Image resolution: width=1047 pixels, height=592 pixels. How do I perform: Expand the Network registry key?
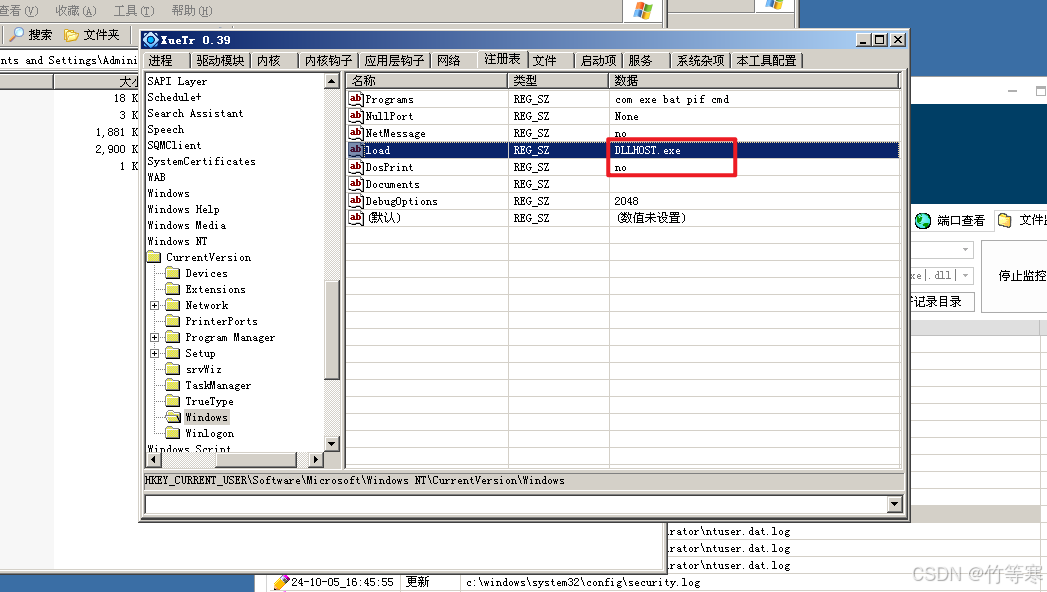tap(155, 305)
